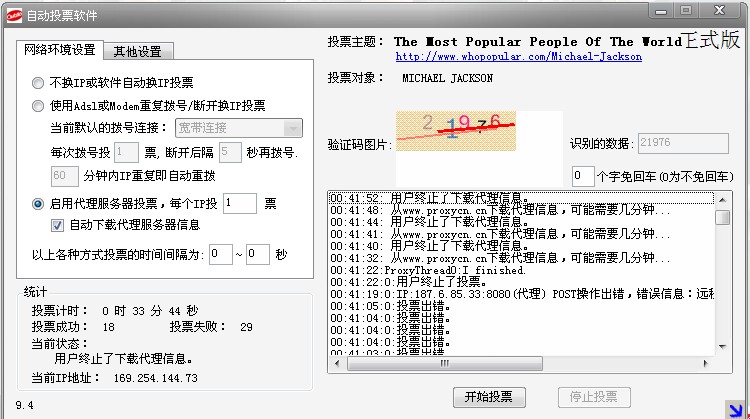Open the 宽带连接 dial-up connection dropdown
This screenshot has height=419, width=750.
pyautogui.click(x=239, y=128)
